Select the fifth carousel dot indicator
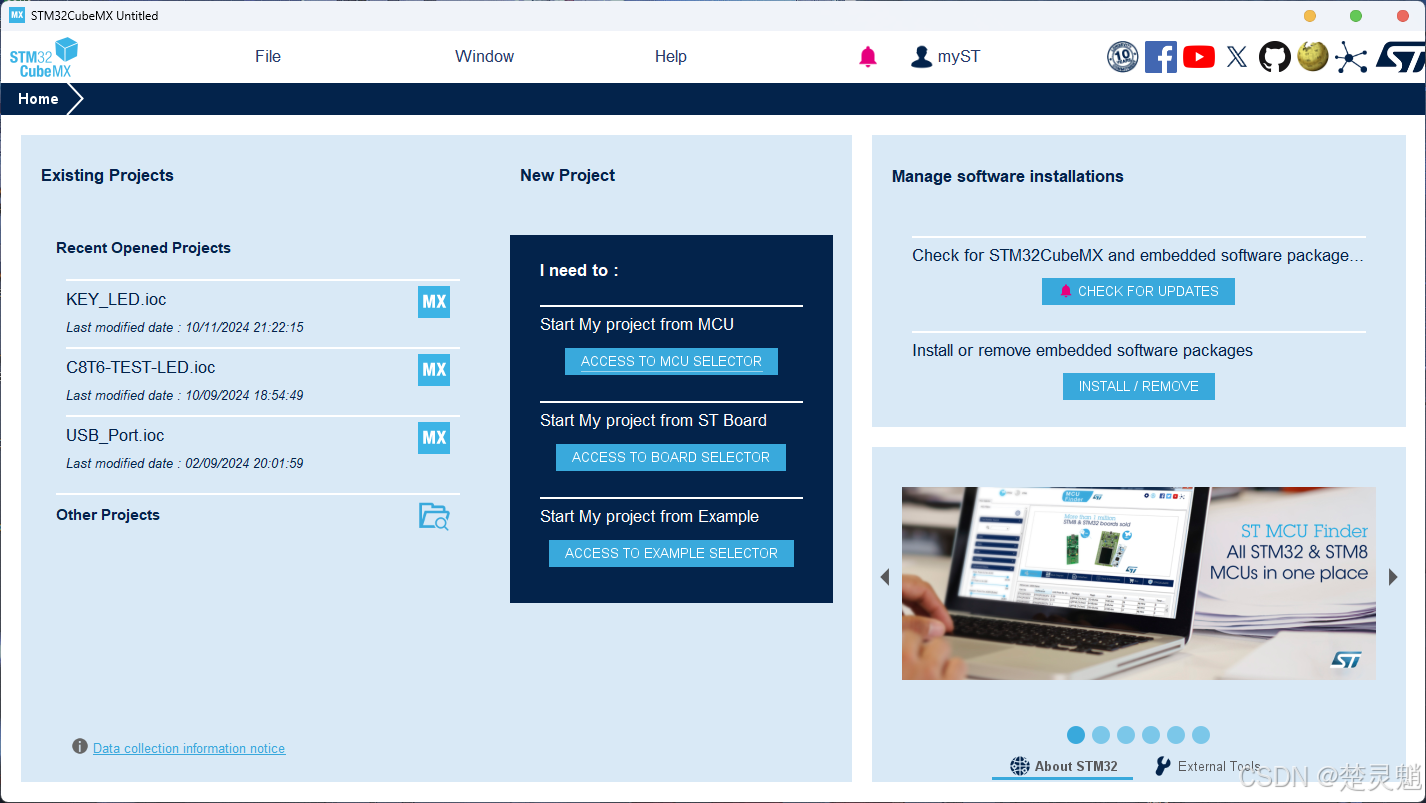The width and height of the screenshot is (1426, 803). [x=1176, y=735]
